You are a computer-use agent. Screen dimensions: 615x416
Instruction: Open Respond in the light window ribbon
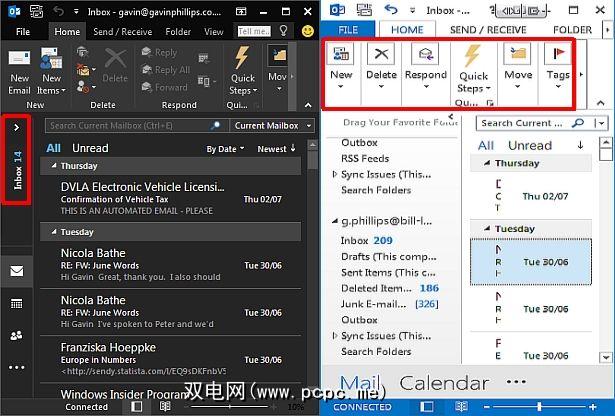point(426,67)
